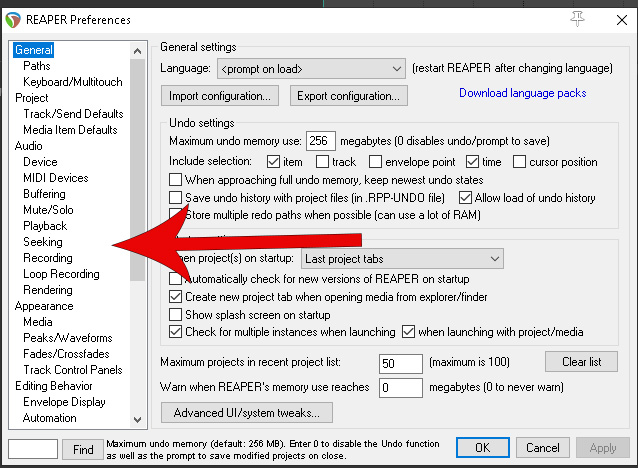Viewport: 638px width, 468px height.
Task: Close the REAPER Preferences dialog
Action: 621,20
